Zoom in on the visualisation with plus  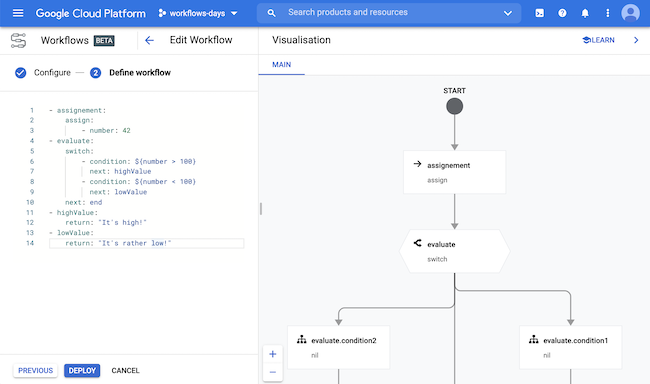(273, 354)
